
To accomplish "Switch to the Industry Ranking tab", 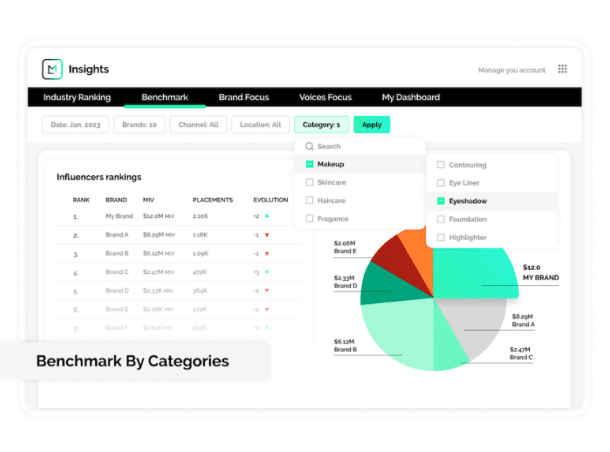I will 77,98.
